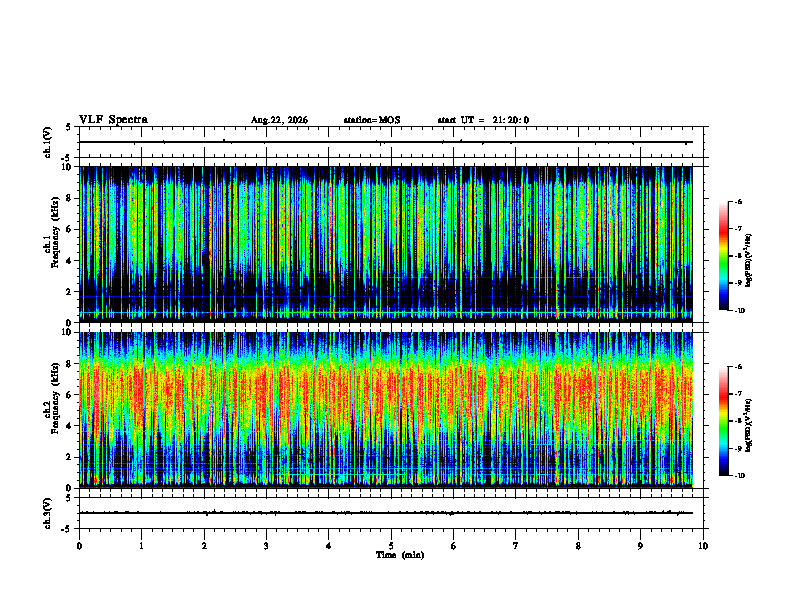Click the 4 kHz tick label on ch.2 axis
Viewport: 792px width, 612px height.
coord(69,426)
